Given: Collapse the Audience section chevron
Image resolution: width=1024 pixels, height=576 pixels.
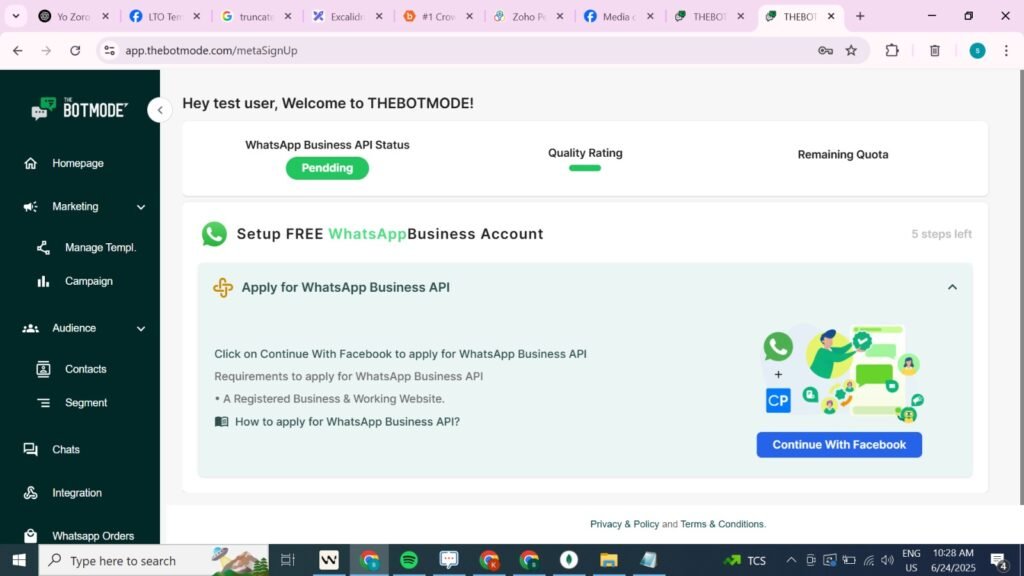Looking at the screenshot, I should click(x=141, y=328).
